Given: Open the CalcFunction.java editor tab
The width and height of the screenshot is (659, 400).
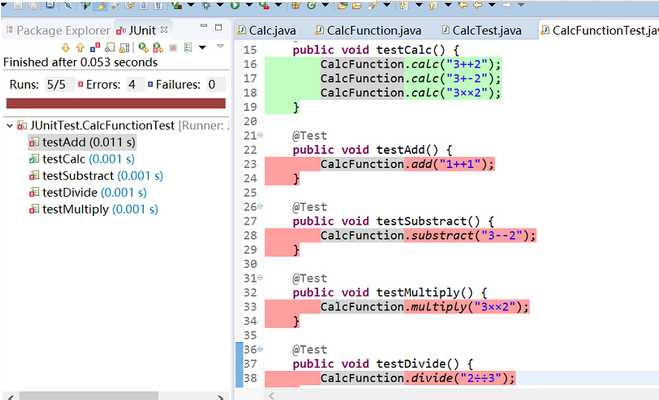Looking at the screenshot, I should point(368,30).
